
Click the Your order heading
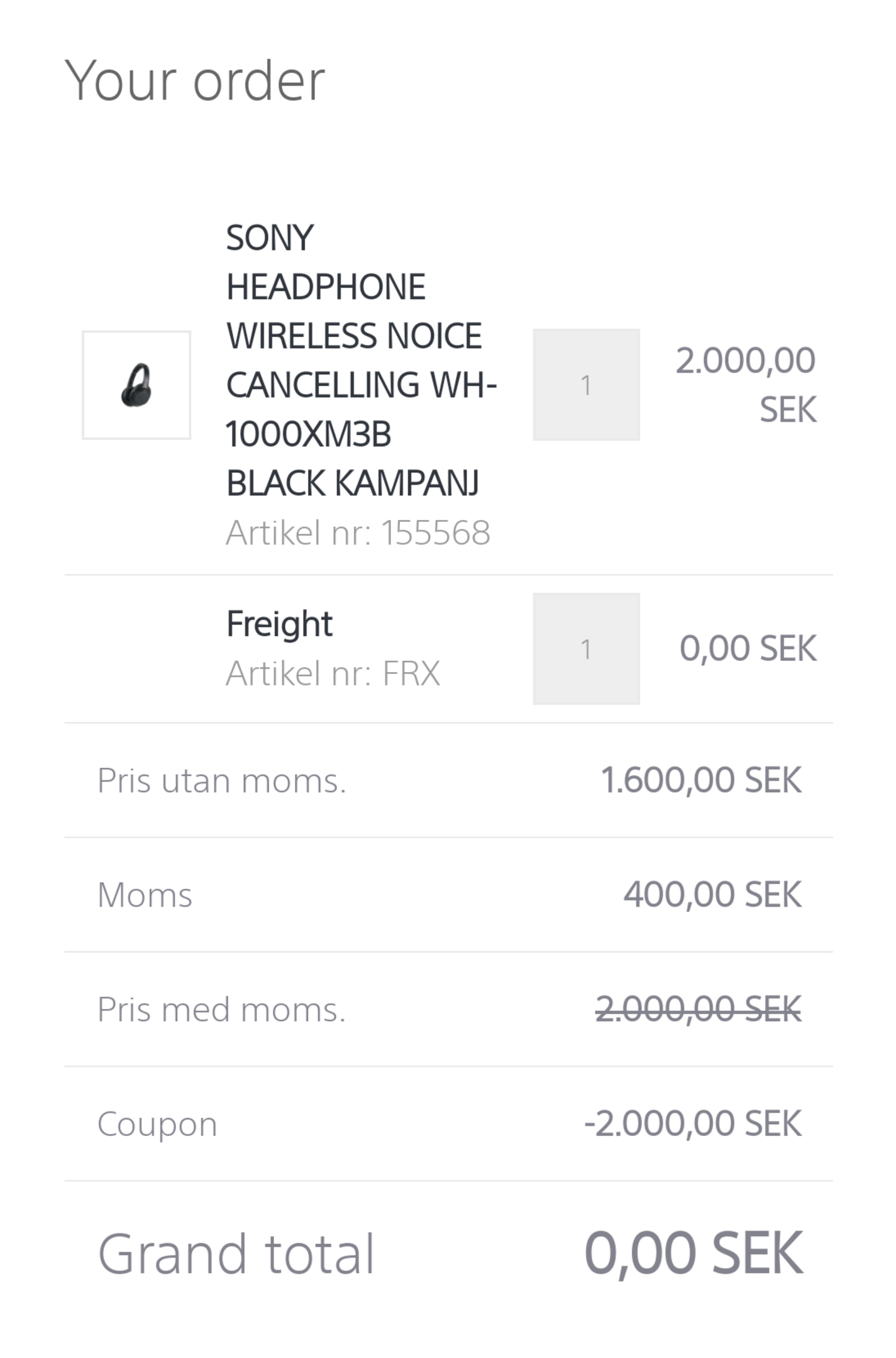click(195, 80)
